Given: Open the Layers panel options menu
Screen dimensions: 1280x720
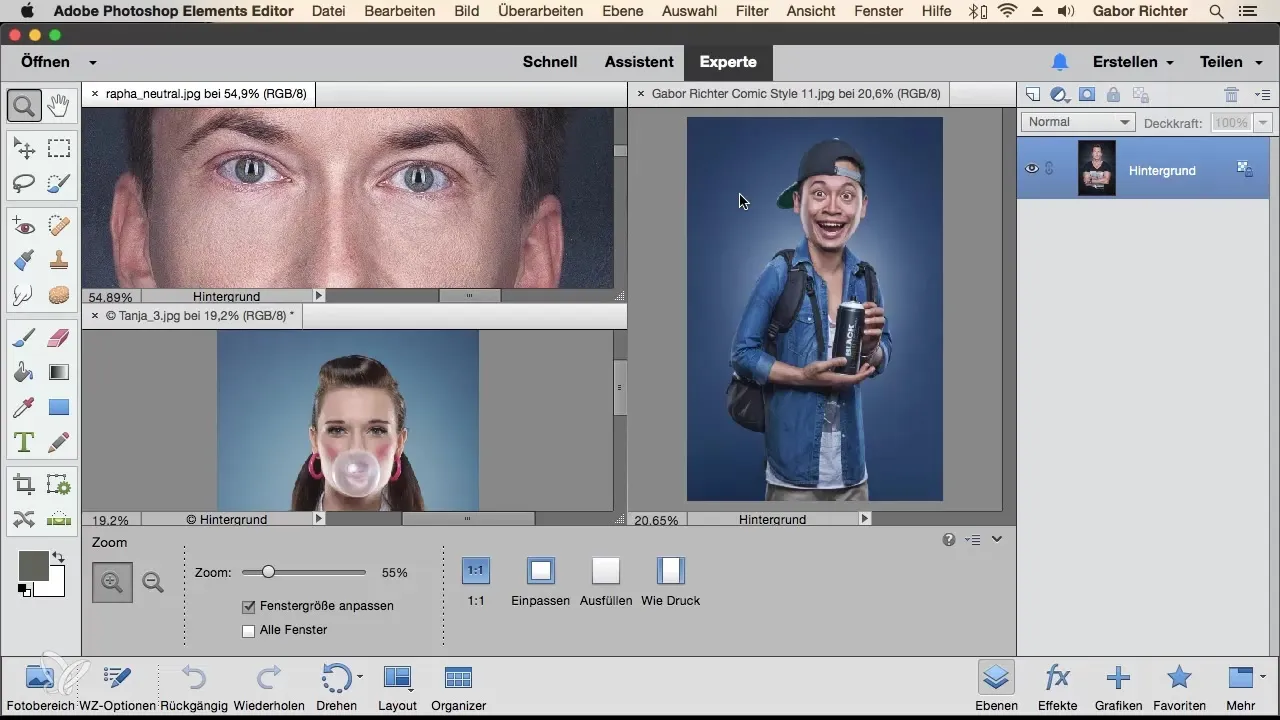Looking at the screenshot, I should (x=1262, y=95).
